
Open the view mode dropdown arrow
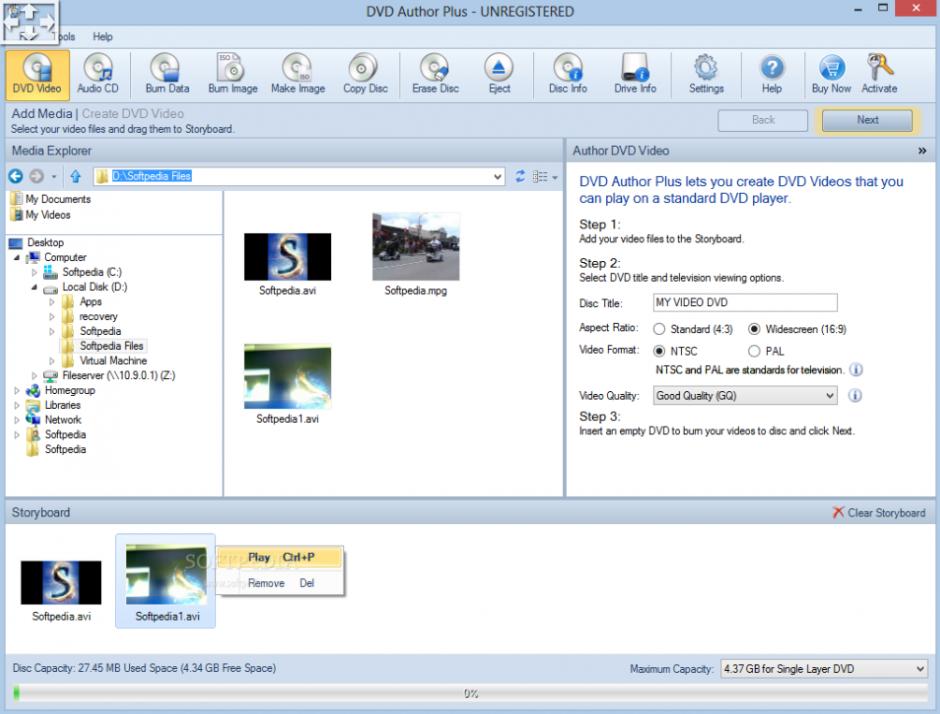(x=555, y=177)
